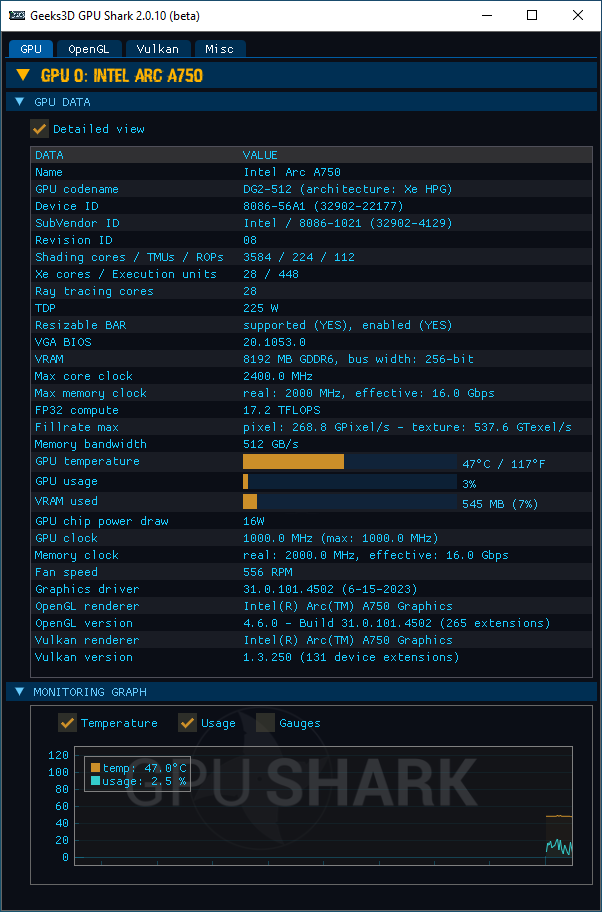Click VRAM used reading '545 MB (7%)'
The height and width of the screenshot is (912, 602).
pyautogui.click(x=500, y=504)
